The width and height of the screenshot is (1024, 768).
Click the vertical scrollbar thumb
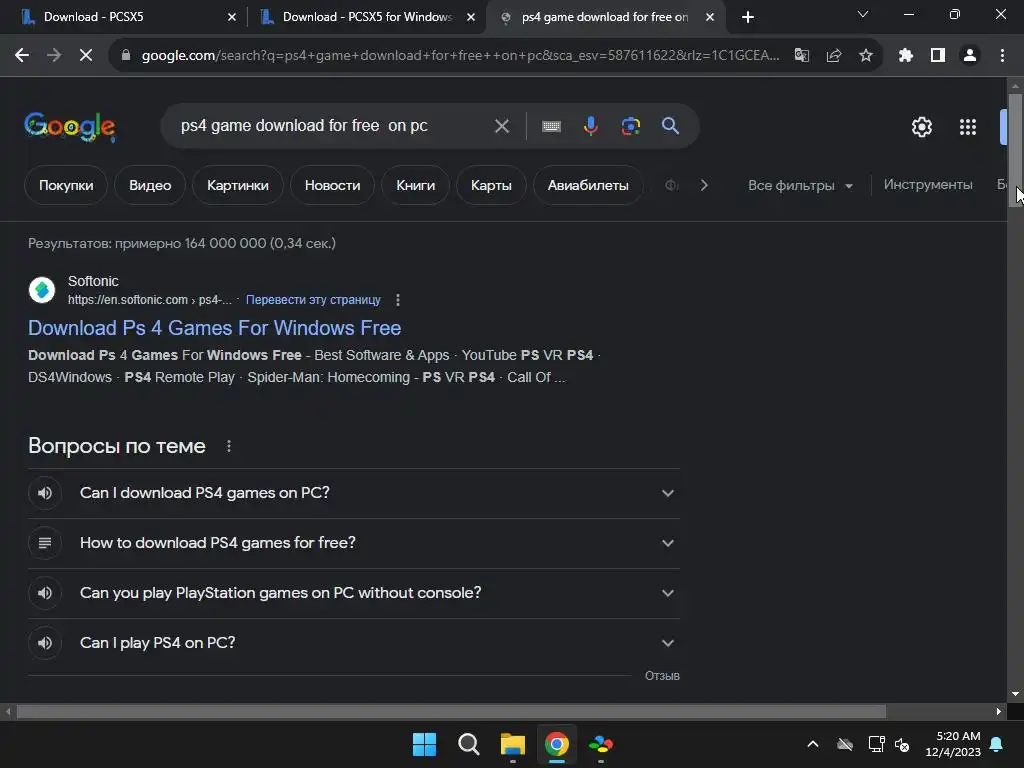tap(1015, 150)
